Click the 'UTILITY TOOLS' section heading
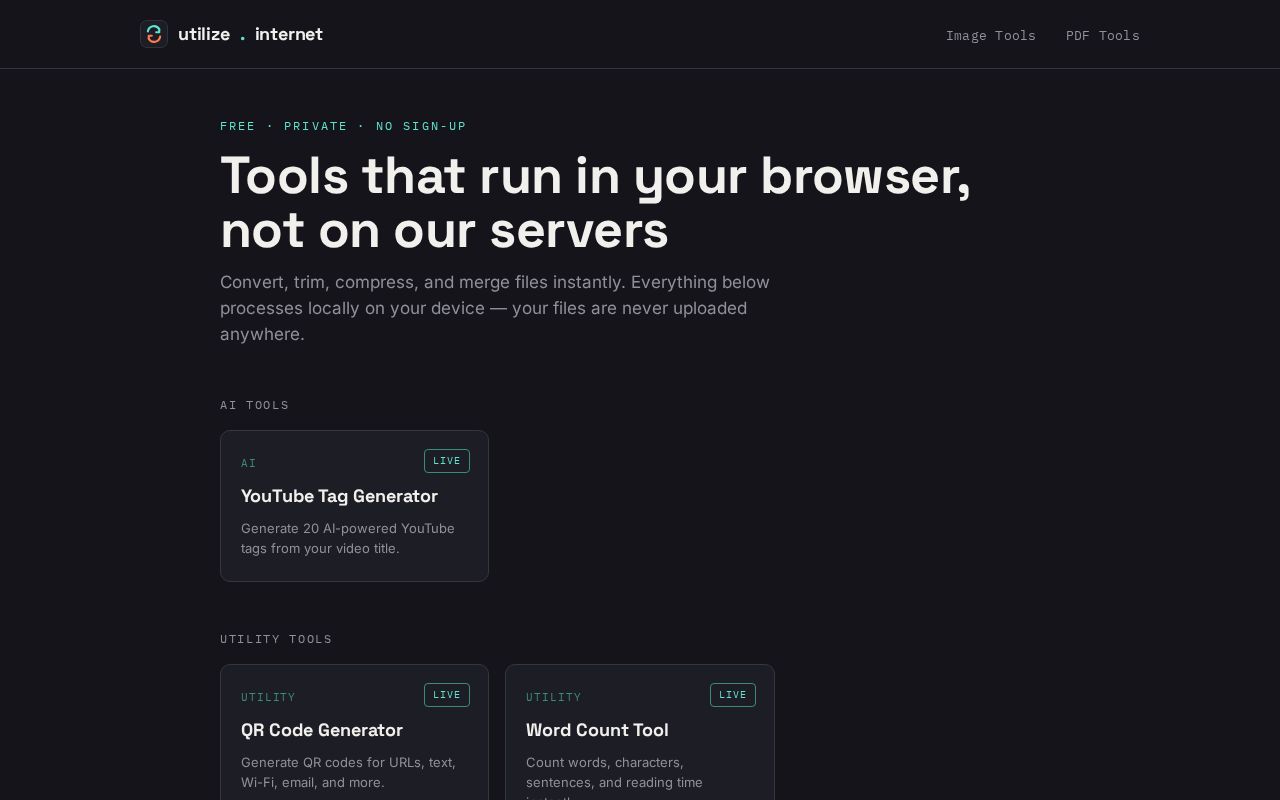Image resolution: width=1280 pixels, height=800 pixels. (276, 639)
